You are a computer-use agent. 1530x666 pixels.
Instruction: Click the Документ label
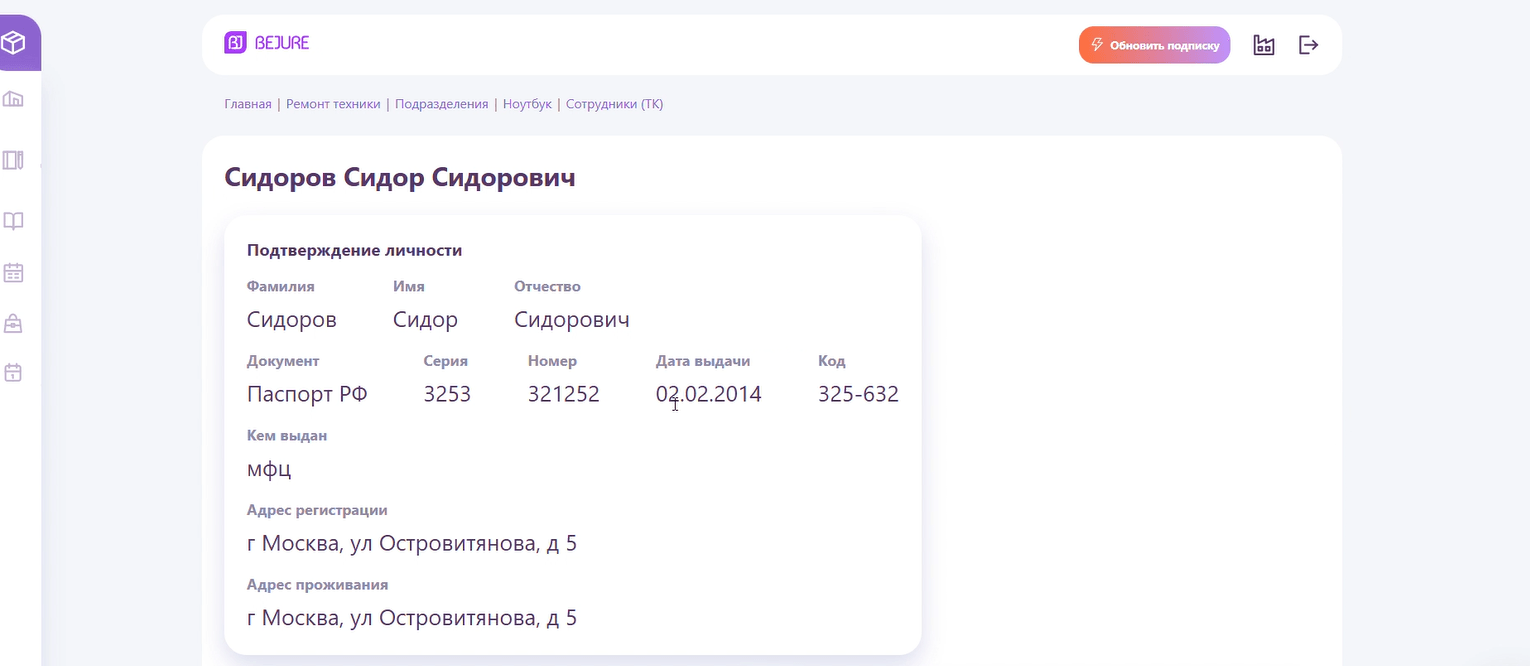(283, 361)
